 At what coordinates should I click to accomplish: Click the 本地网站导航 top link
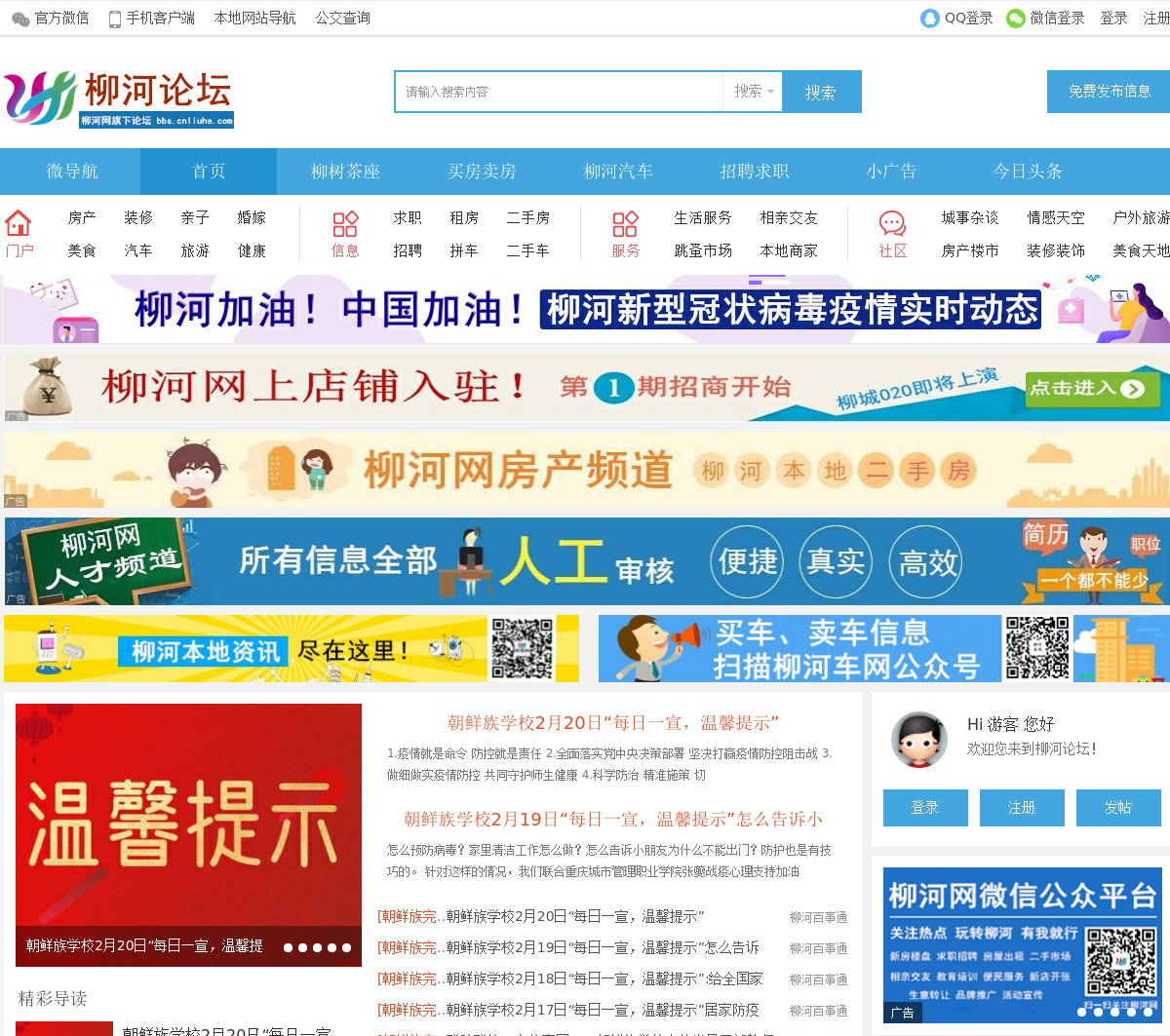tap(254, 19)
